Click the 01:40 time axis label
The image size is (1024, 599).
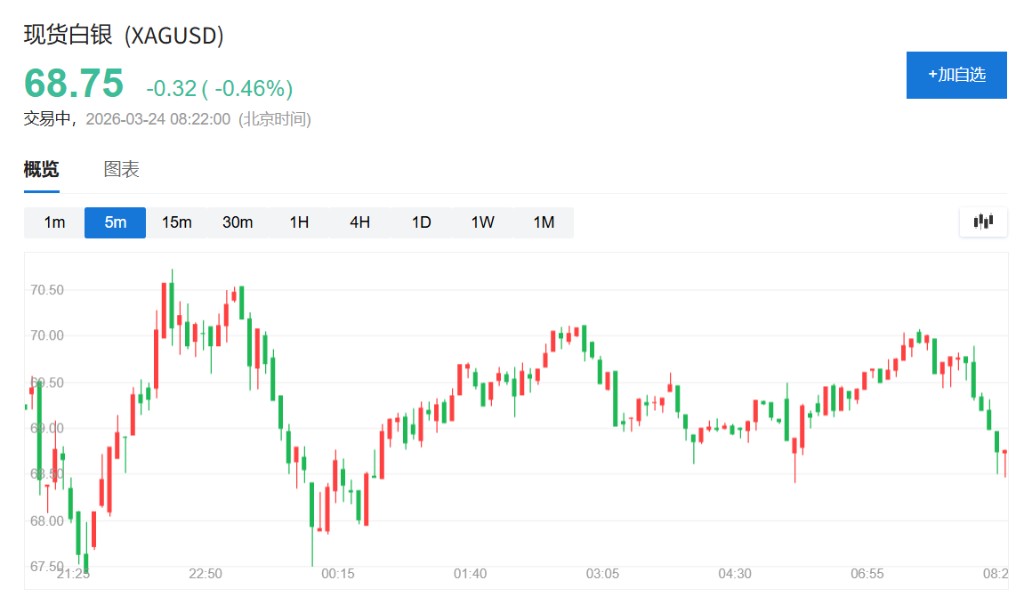point(470,574)
